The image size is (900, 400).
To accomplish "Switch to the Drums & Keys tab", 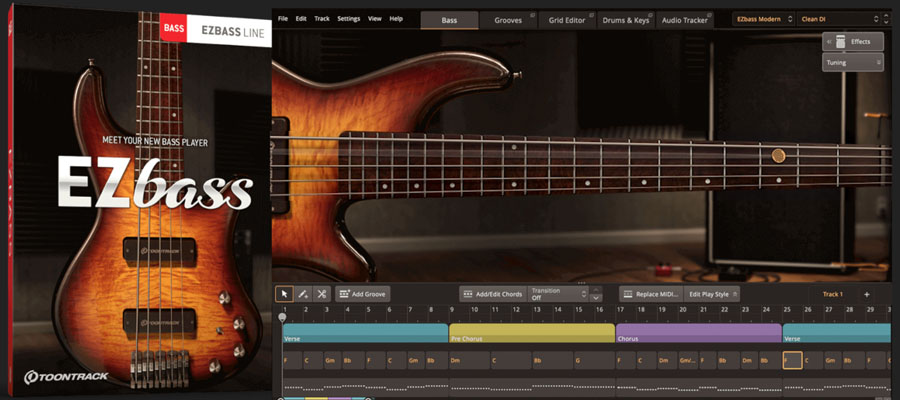I will [626, 20].
